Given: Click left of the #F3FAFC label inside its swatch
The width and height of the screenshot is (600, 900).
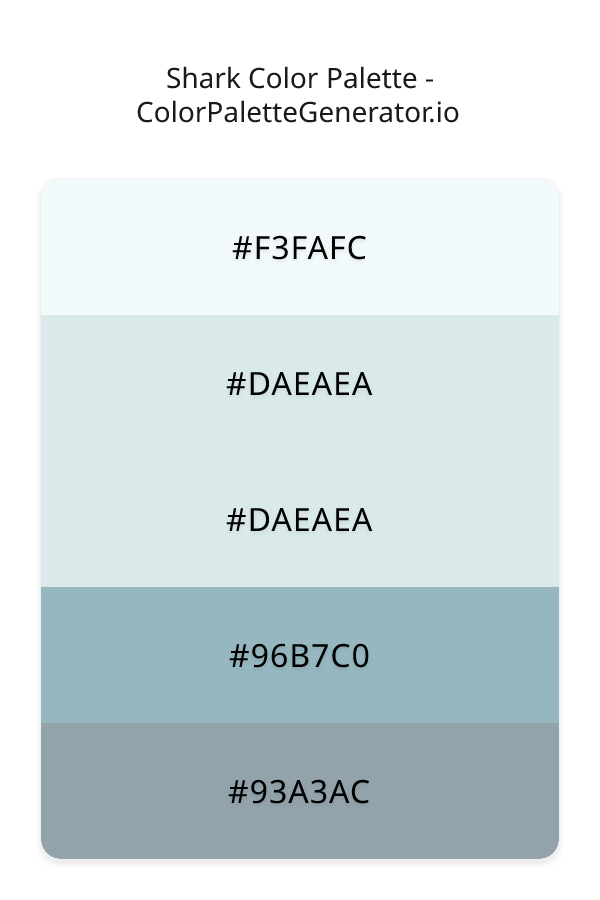Looking at the screenshot, I should [x=130, y=248].
